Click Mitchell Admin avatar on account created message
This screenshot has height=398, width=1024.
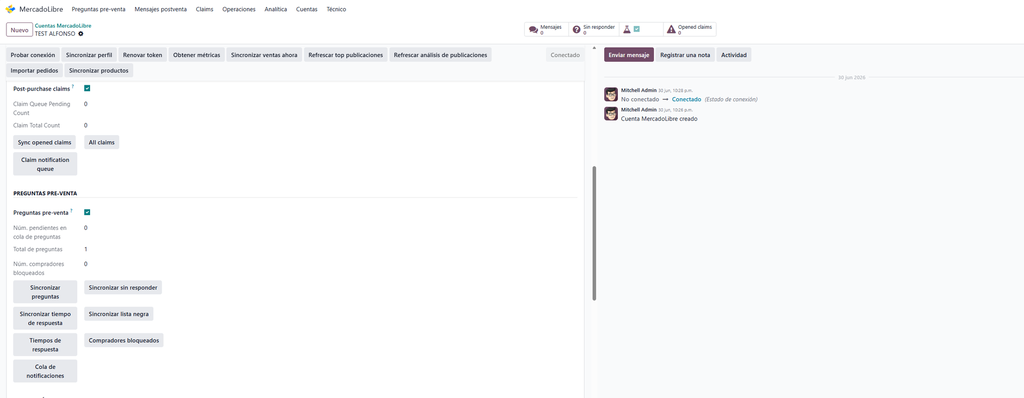611,114
